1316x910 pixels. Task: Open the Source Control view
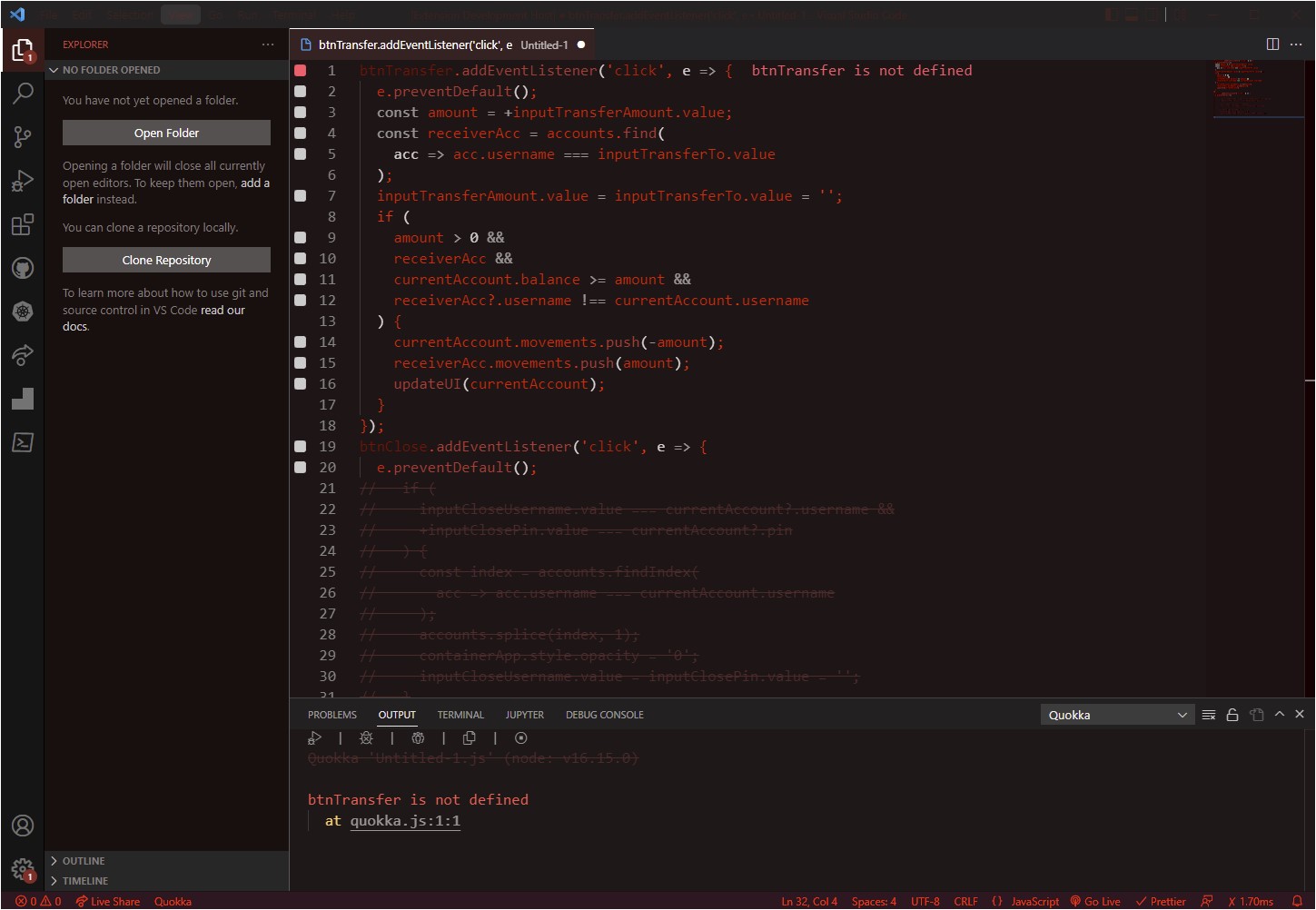(23, 137)
